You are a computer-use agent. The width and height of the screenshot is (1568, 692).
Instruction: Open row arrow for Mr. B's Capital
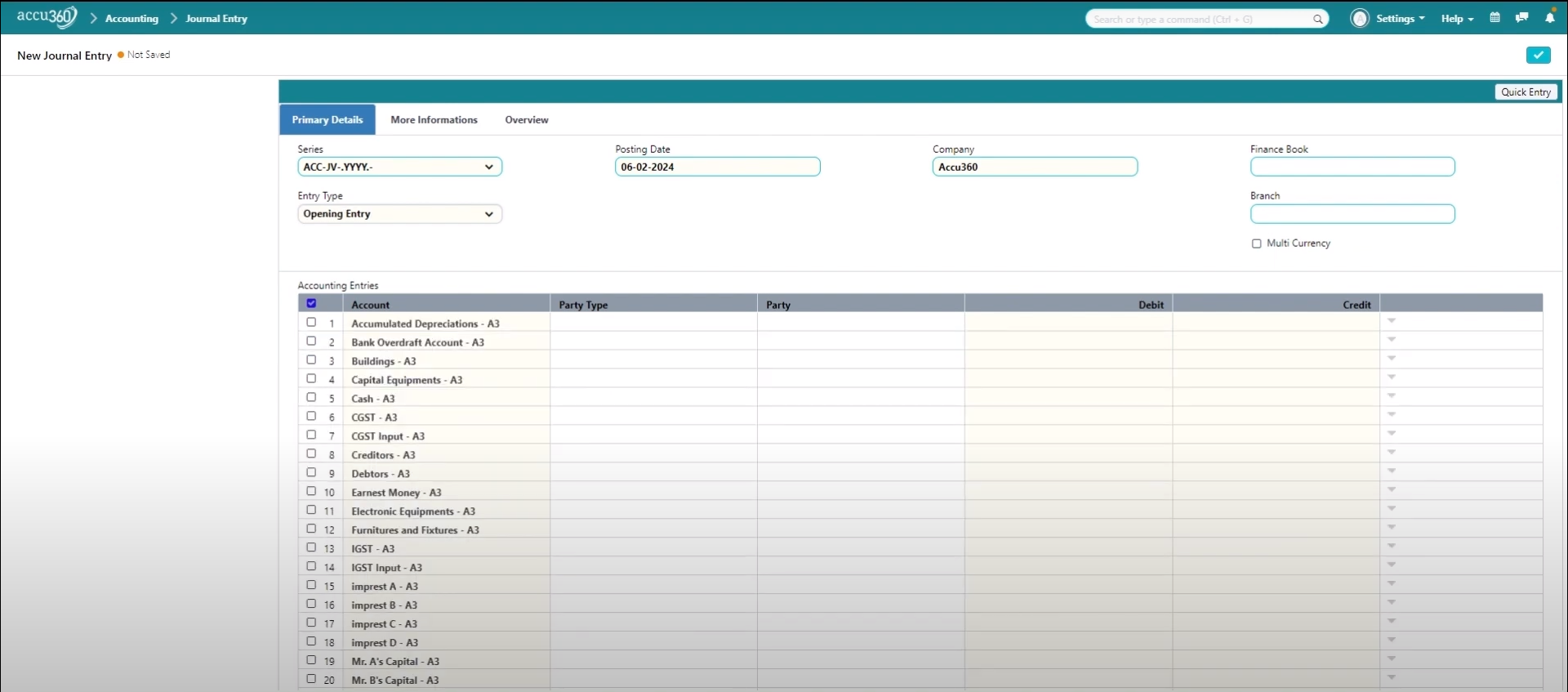(1392, 678)
